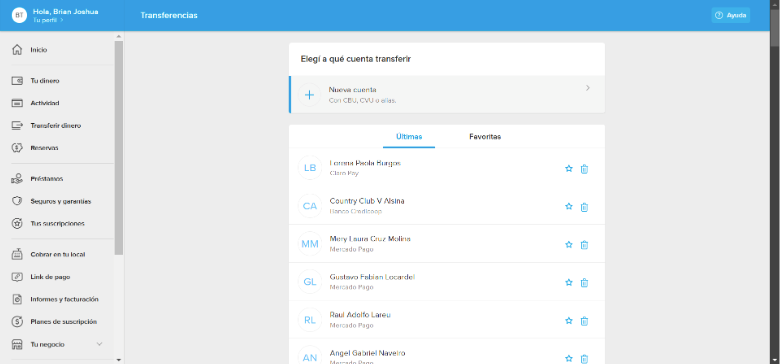Select Country Club V Alsina recipient name
The width and height of the screenshot is (780, 364).
(x=367, y=201)
